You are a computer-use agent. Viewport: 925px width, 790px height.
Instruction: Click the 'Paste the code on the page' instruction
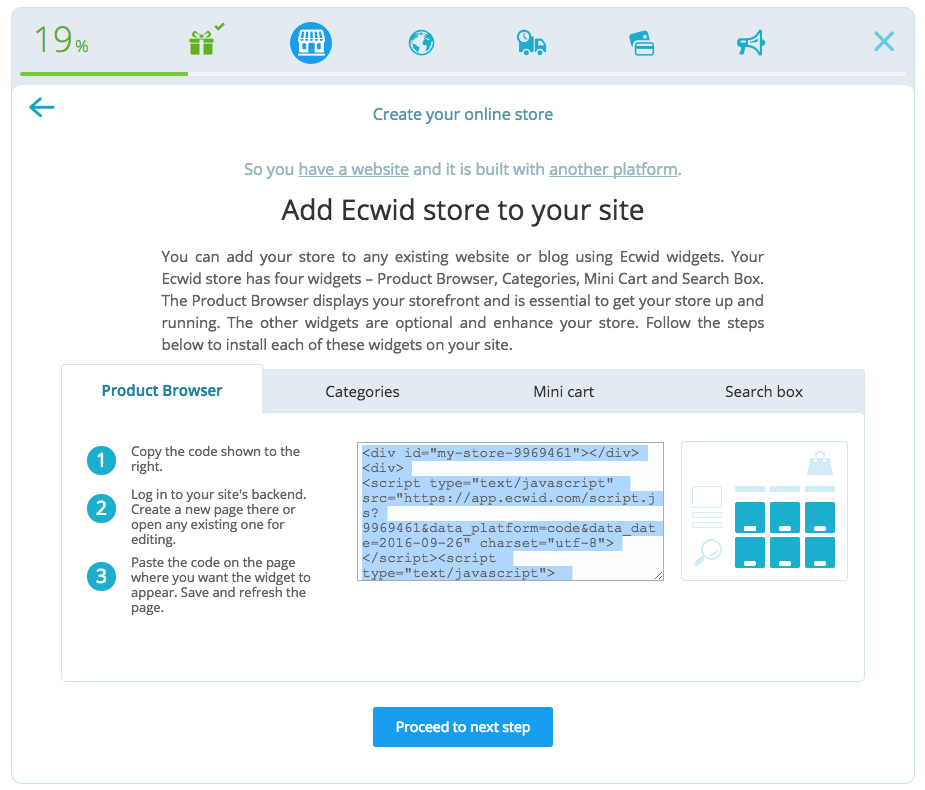coord(221,585)
